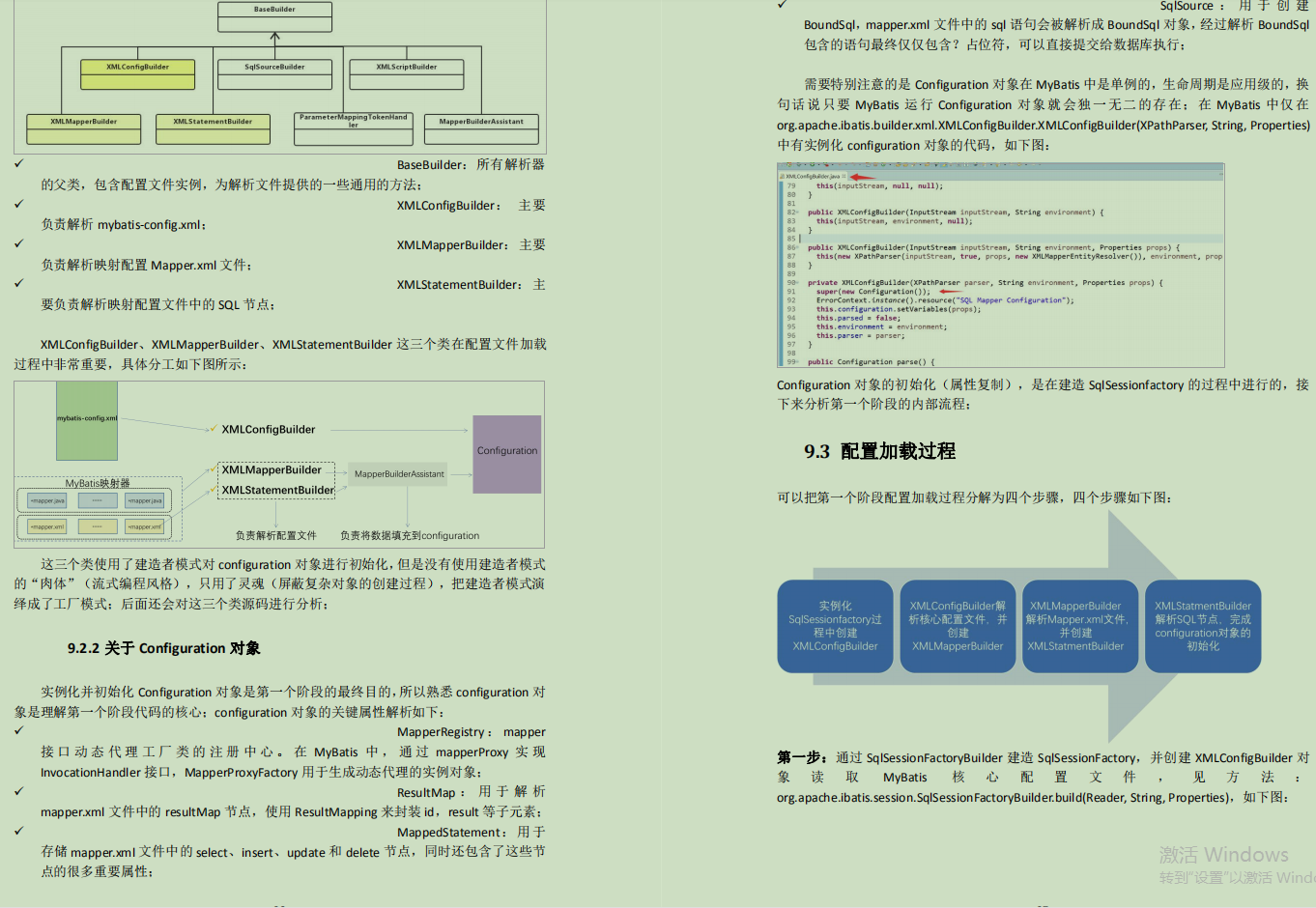The width and height of the screenshot is (1316, 908).
Task: Click the bullet text "XMLStatementBuilder： 主"
Action: (x=471, y=285)
